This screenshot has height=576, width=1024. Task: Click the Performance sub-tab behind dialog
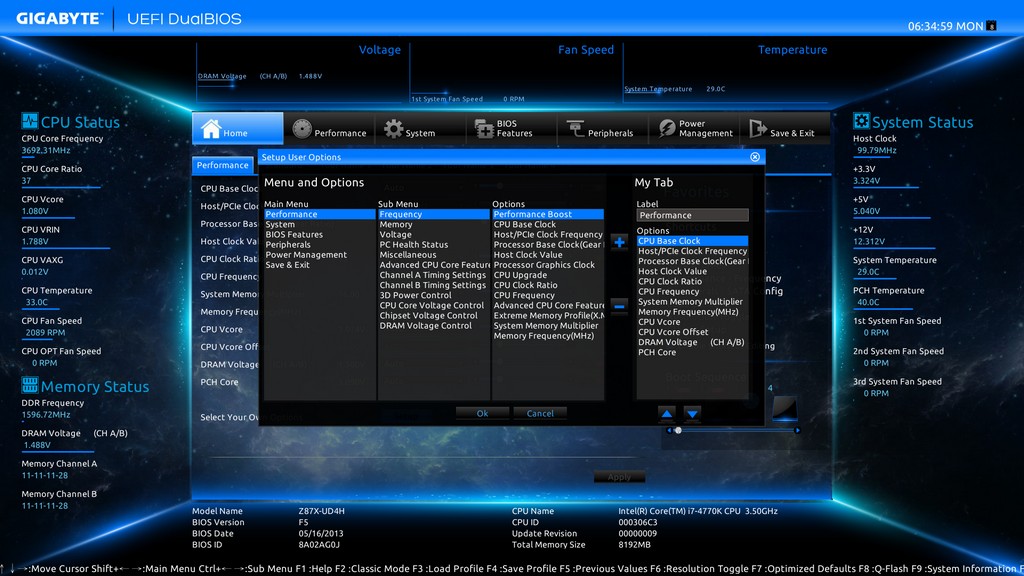223,165
